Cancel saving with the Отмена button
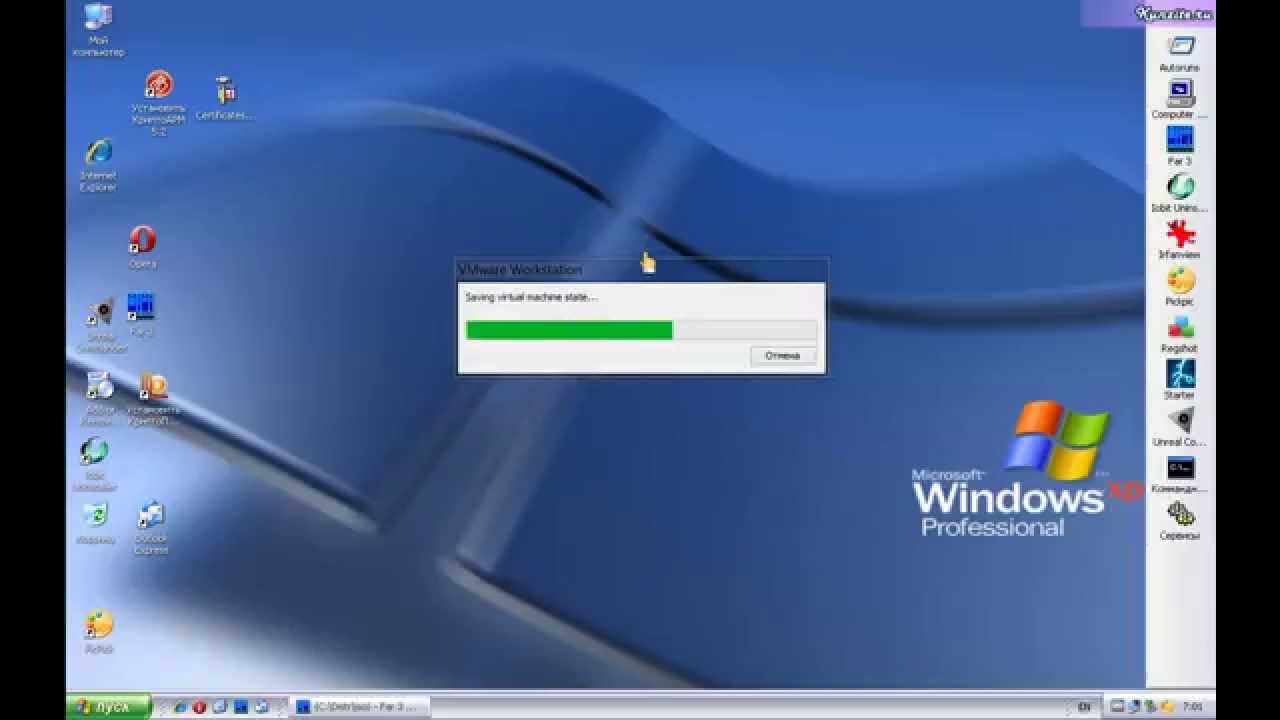The width and height of the screenshot is (1280, 720). pos(783,356)
